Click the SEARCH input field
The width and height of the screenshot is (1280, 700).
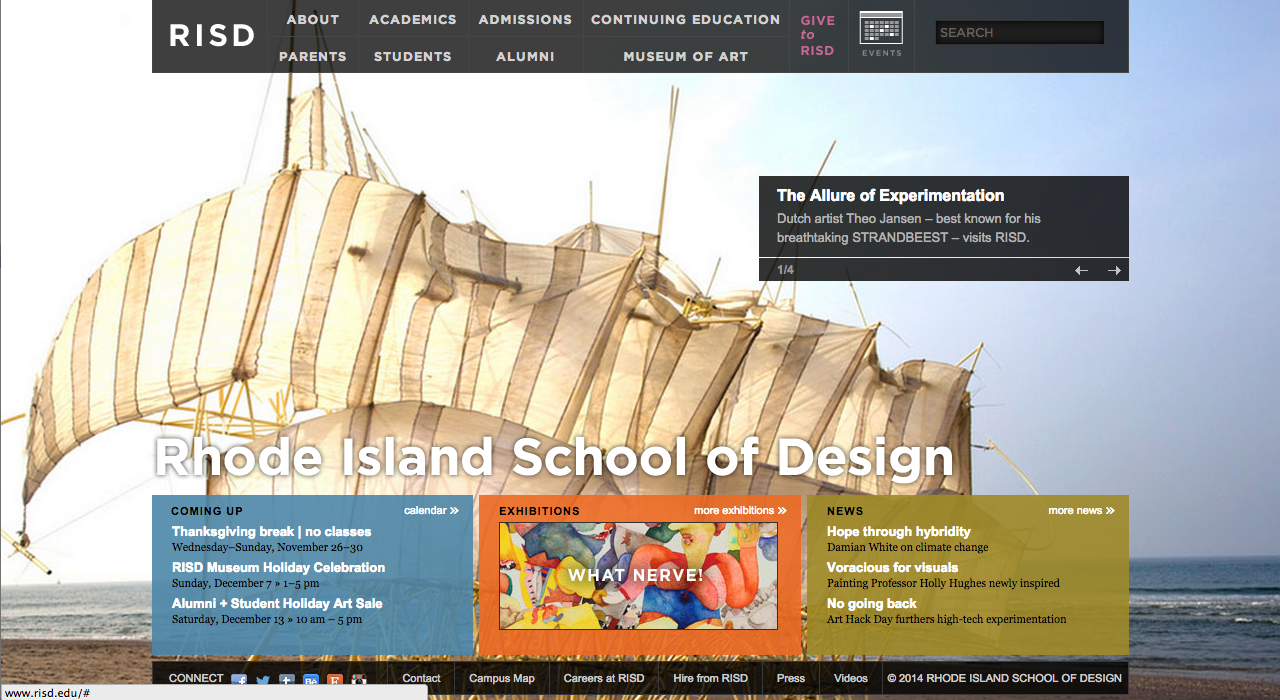[x=1018, y=32]
